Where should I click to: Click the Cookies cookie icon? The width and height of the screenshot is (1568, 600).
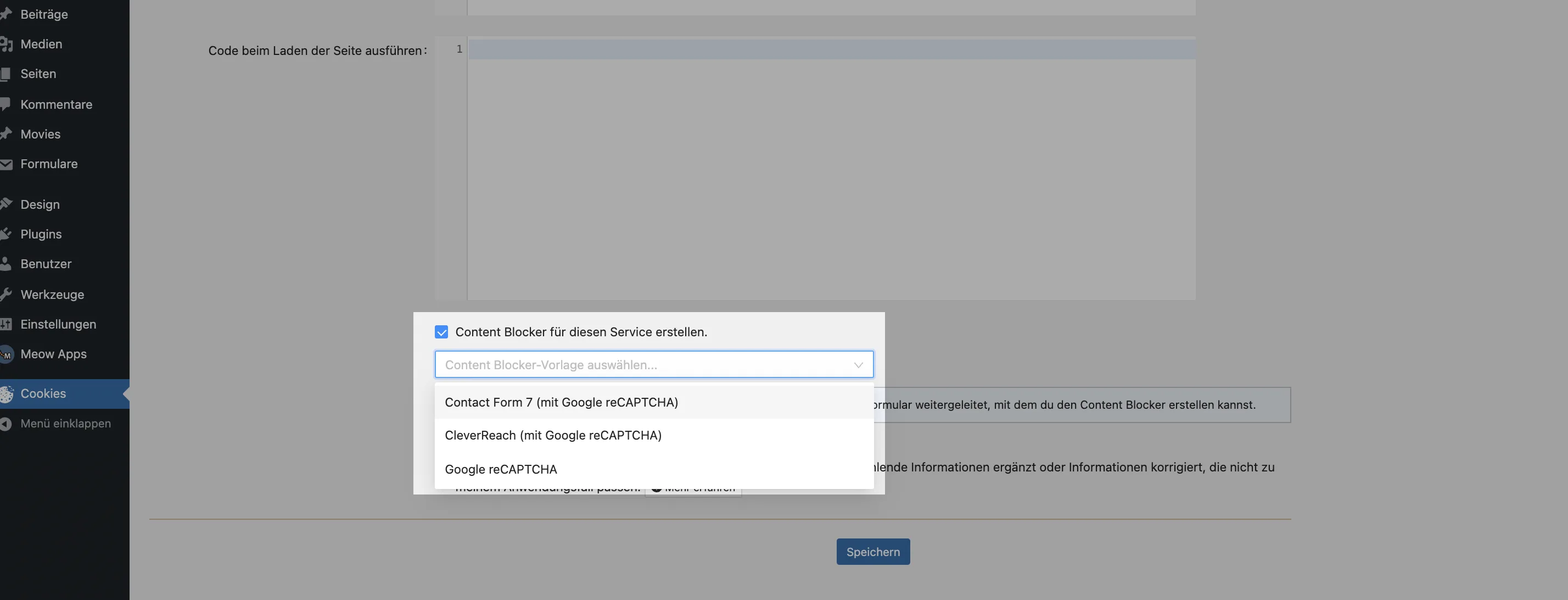click(6, 394)
